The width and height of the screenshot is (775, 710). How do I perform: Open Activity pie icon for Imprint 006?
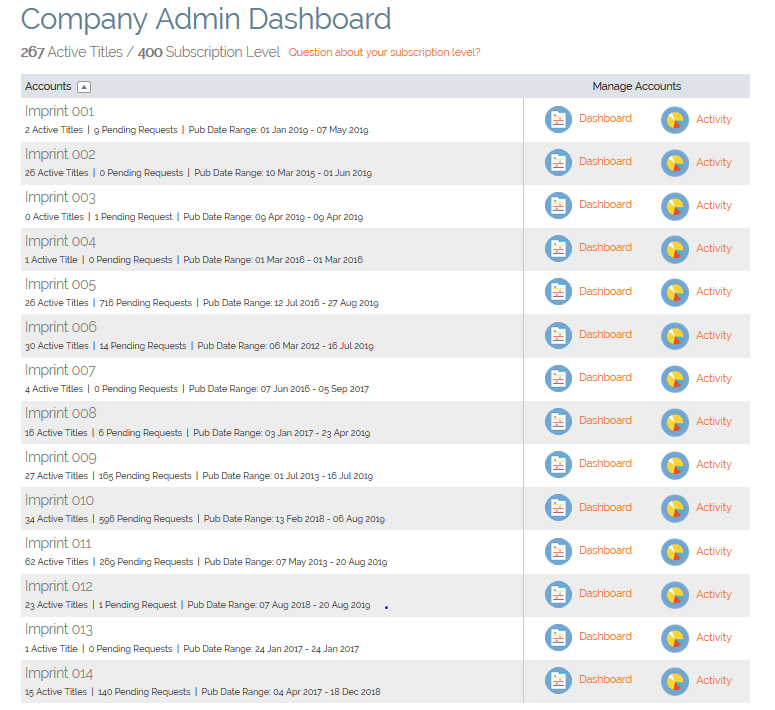675,335
